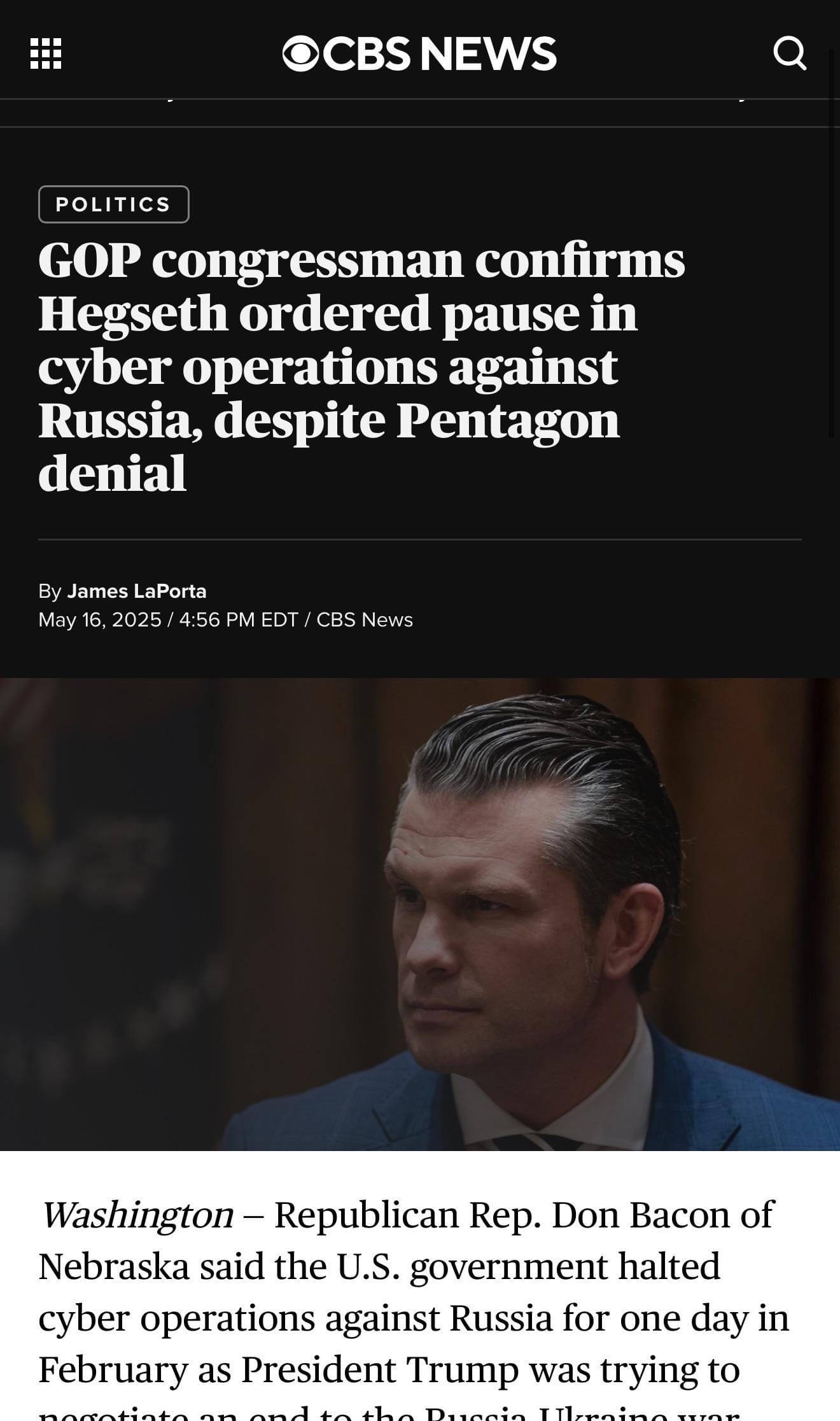
Task: Tap the partially hidden strip below header
Action: click(x=420, y=113)
